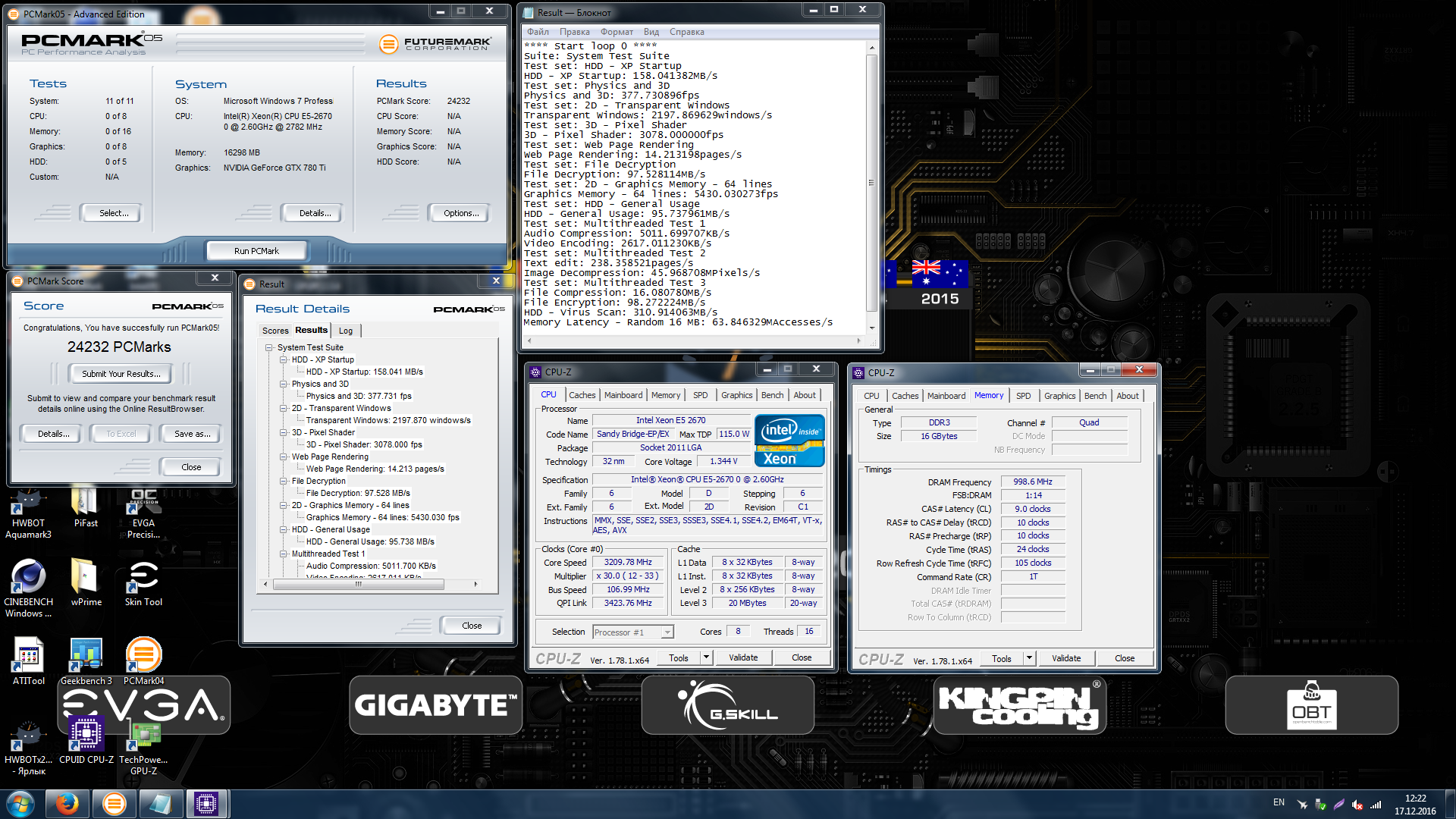Switch to Firefox in the taskbar

[x=67, y=804]
